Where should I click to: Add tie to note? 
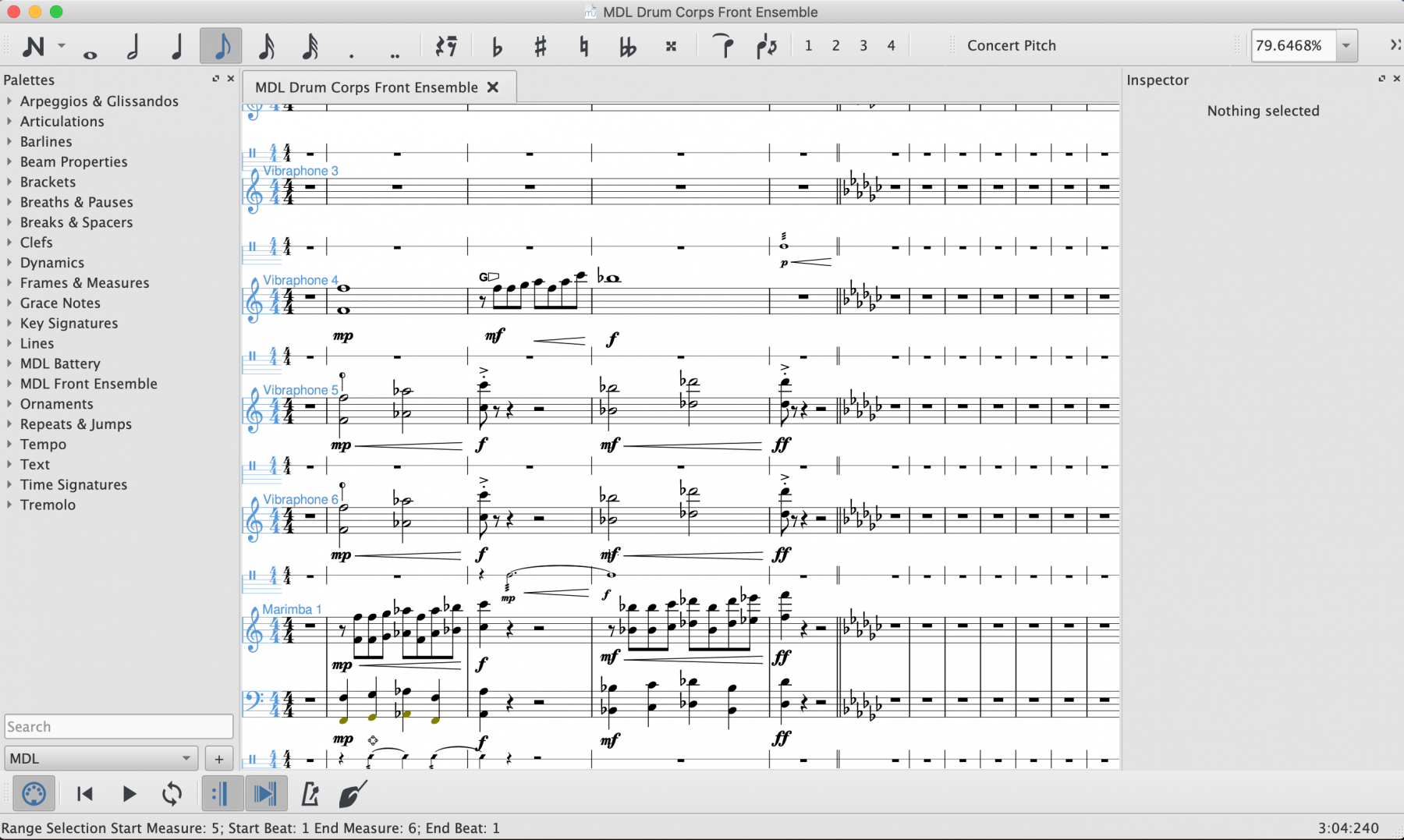tap(724, 46)
